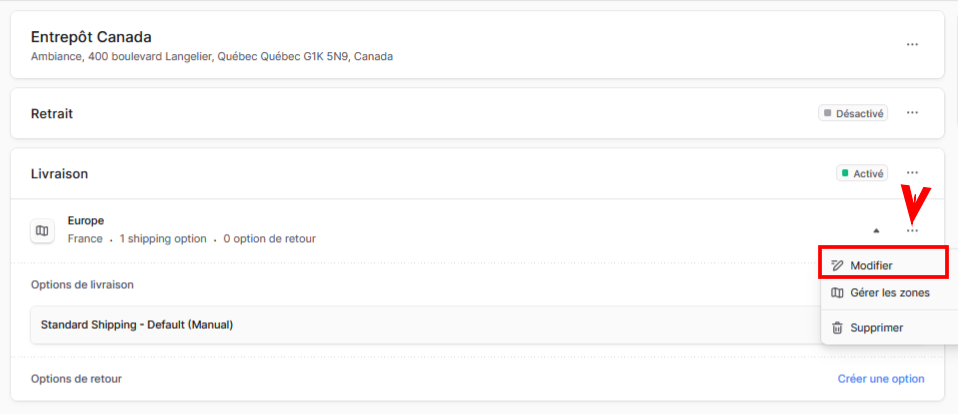Click the Options de retour label
Image resolution: width=958 pixels, height=414 pixels.
(76, 379)
